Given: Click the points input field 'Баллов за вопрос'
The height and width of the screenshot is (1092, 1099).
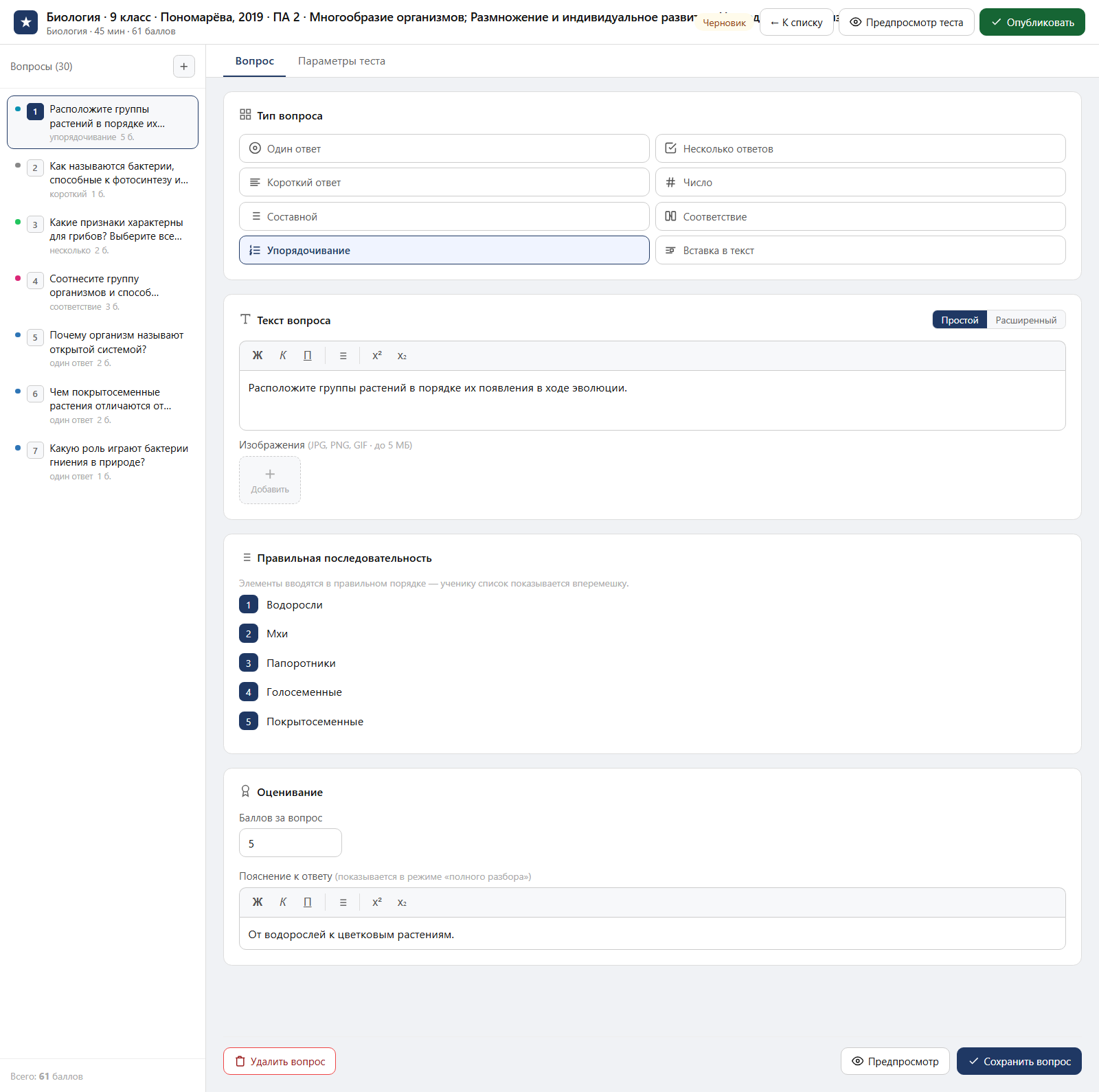Looking at the screenshot, I should [x=290, y=843].
